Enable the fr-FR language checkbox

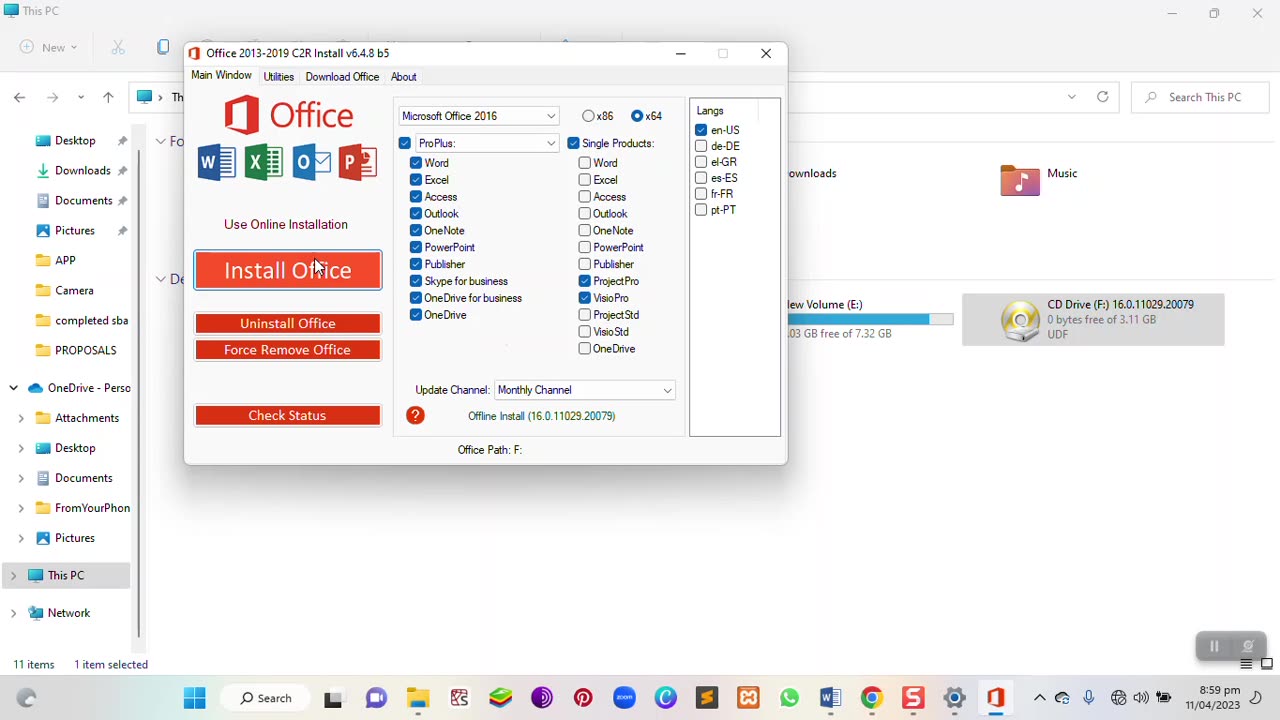[701, 194]
